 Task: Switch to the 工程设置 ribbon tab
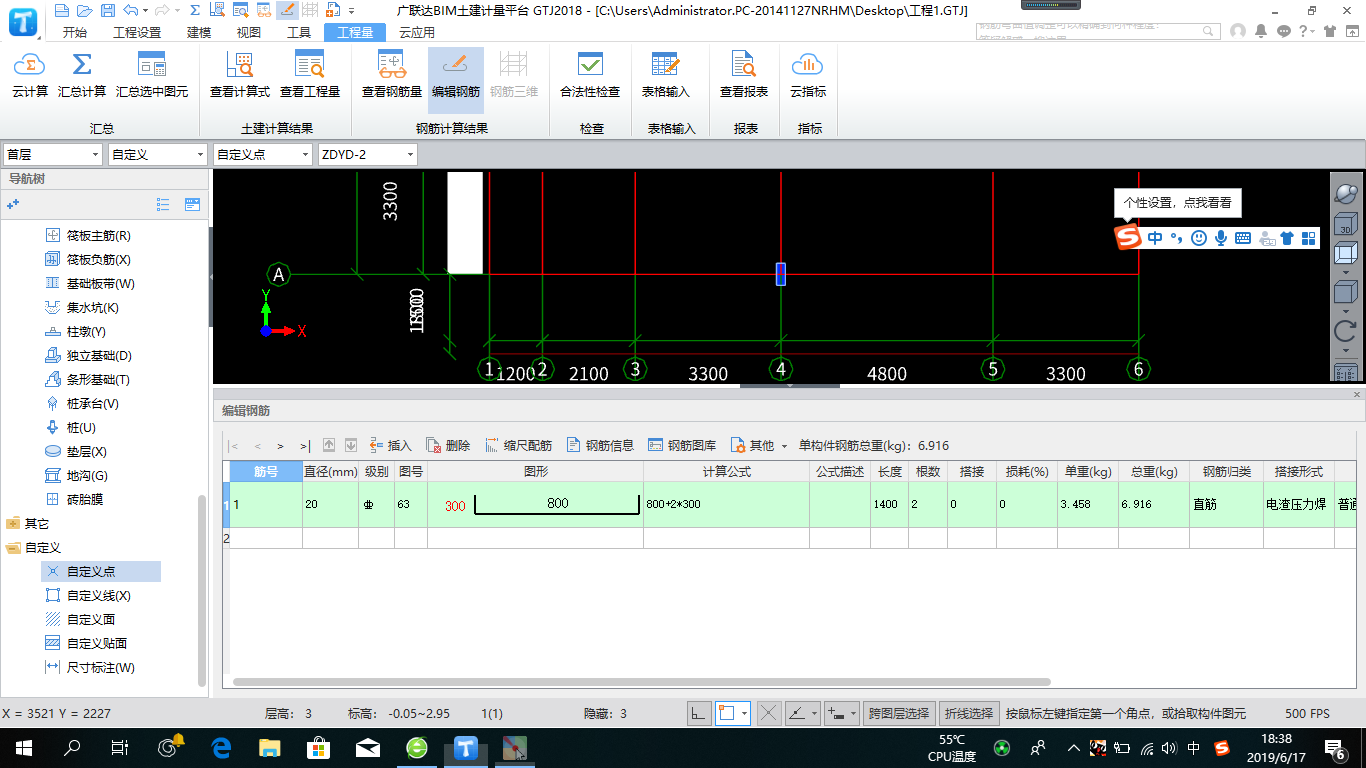[137, 32]
